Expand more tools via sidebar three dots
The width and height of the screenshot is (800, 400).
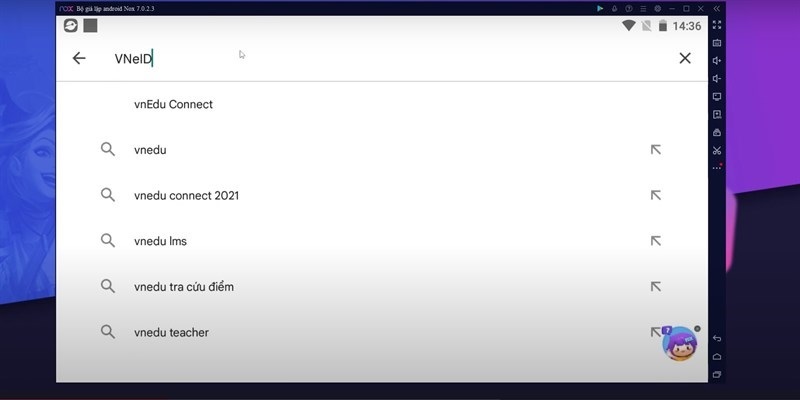717,167
